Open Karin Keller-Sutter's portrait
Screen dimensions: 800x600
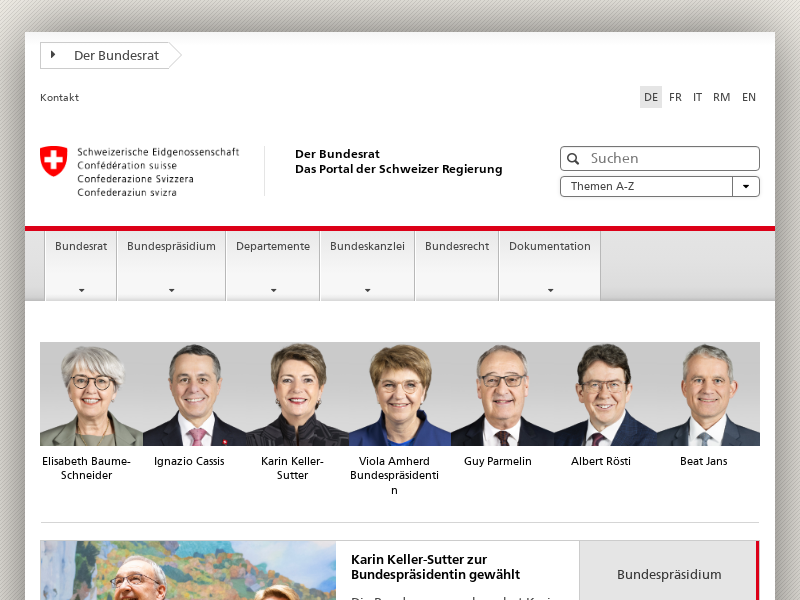click(297, 394)
